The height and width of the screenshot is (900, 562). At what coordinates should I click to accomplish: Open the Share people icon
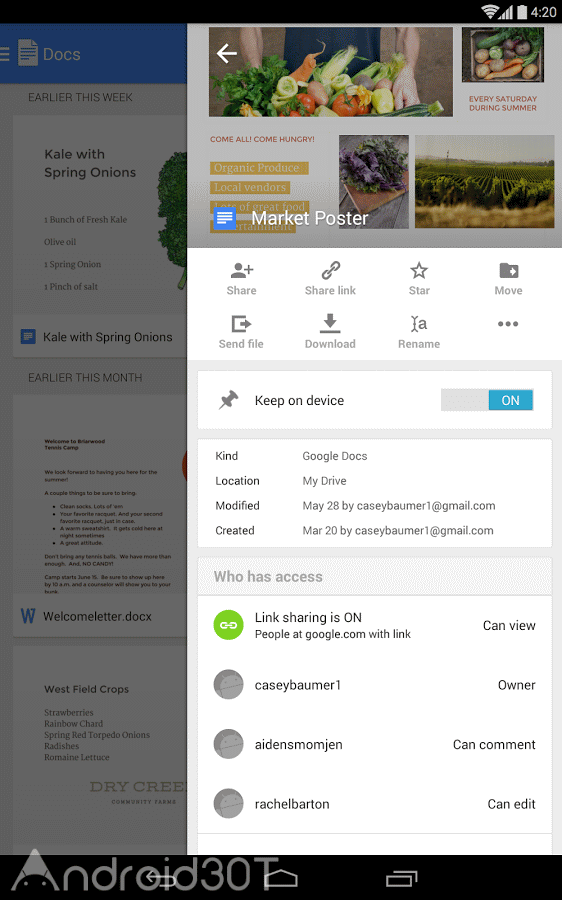242,270
